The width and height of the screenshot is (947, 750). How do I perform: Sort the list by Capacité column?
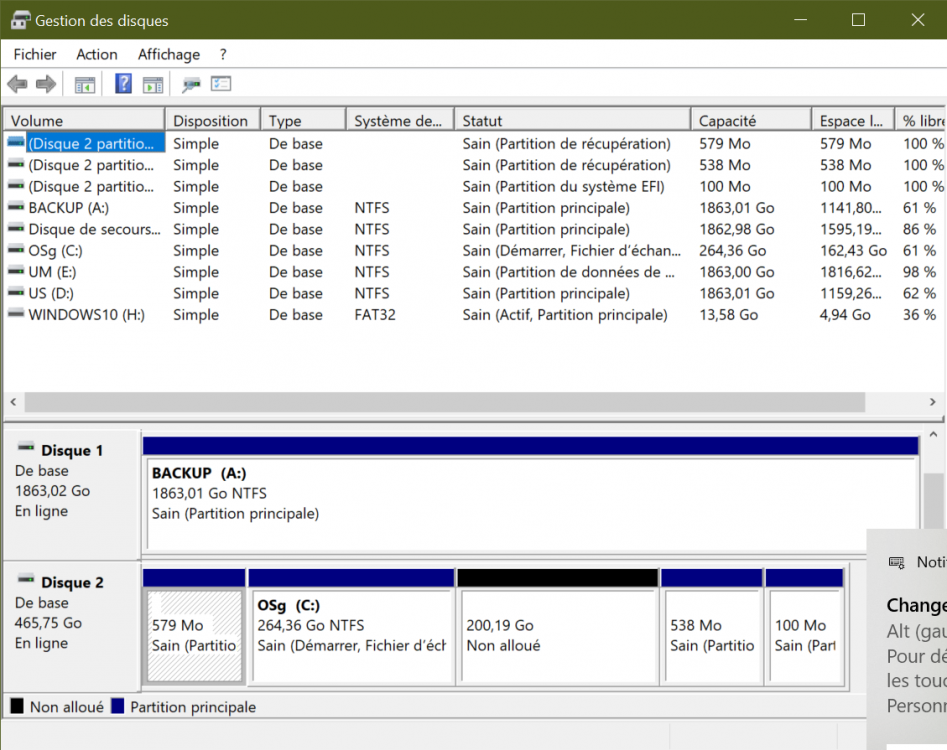coord(727,121)
